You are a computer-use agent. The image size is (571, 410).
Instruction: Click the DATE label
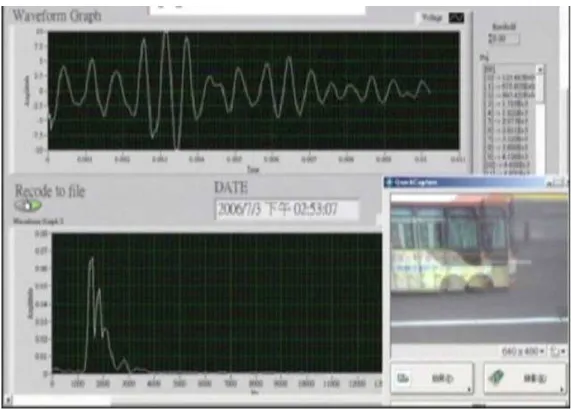[x=231, y=188]
